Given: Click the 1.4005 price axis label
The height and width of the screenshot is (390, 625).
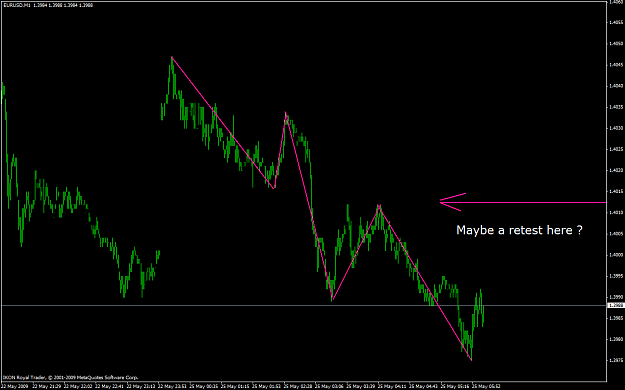Looking at the screenshot, I should pos(616,234).
